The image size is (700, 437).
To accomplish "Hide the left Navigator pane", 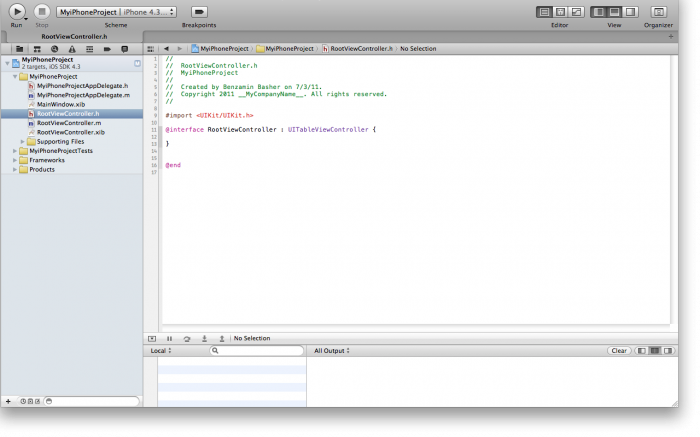I will point(598,11).
